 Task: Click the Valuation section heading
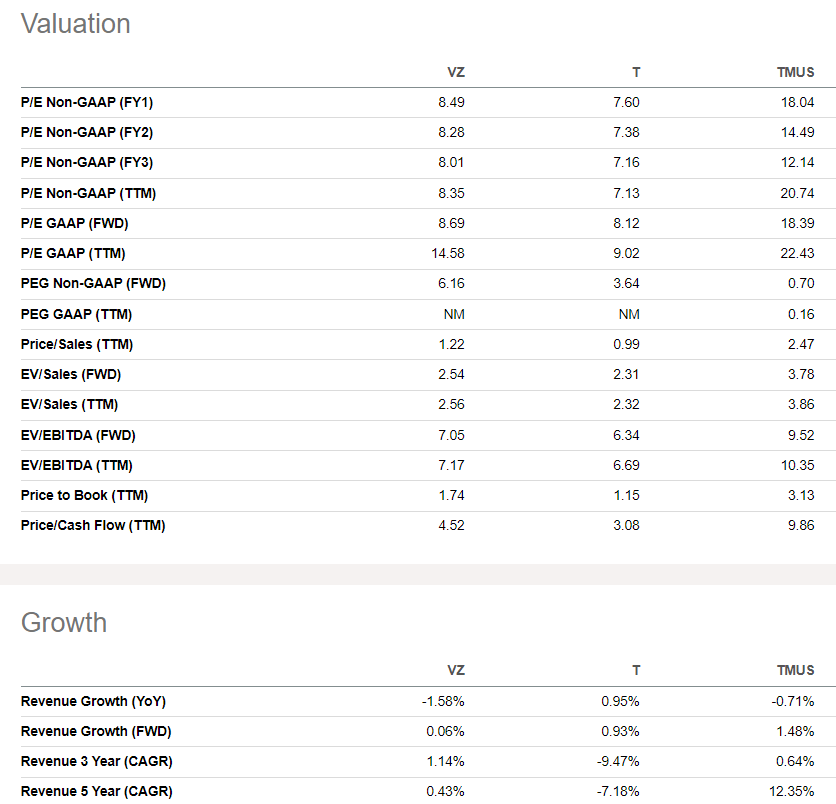point(76,23)
